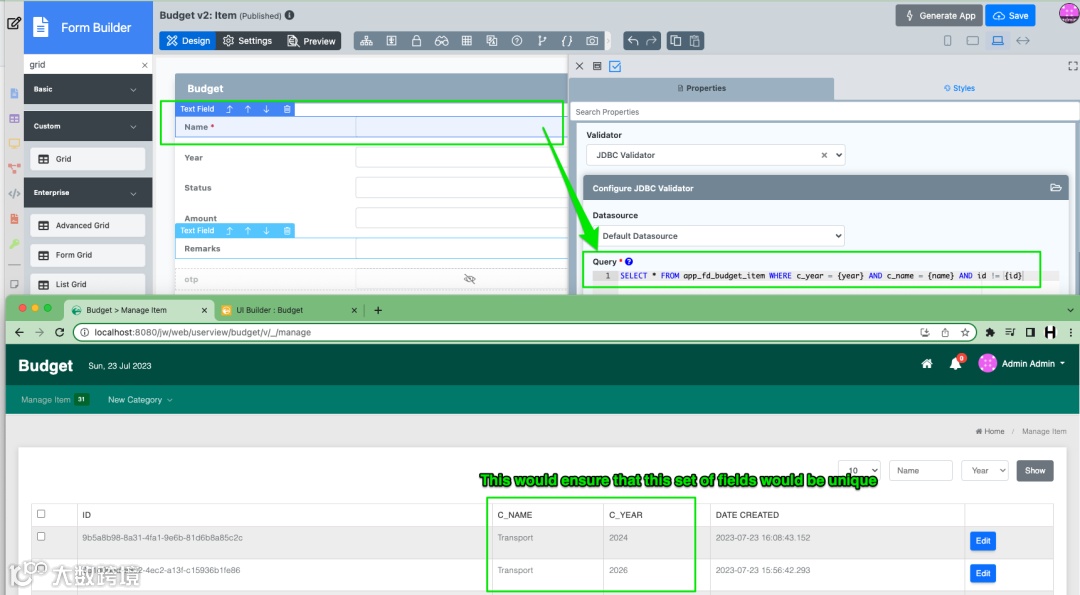Switch to the Preview tab
1080x595 pixels.
311,41
